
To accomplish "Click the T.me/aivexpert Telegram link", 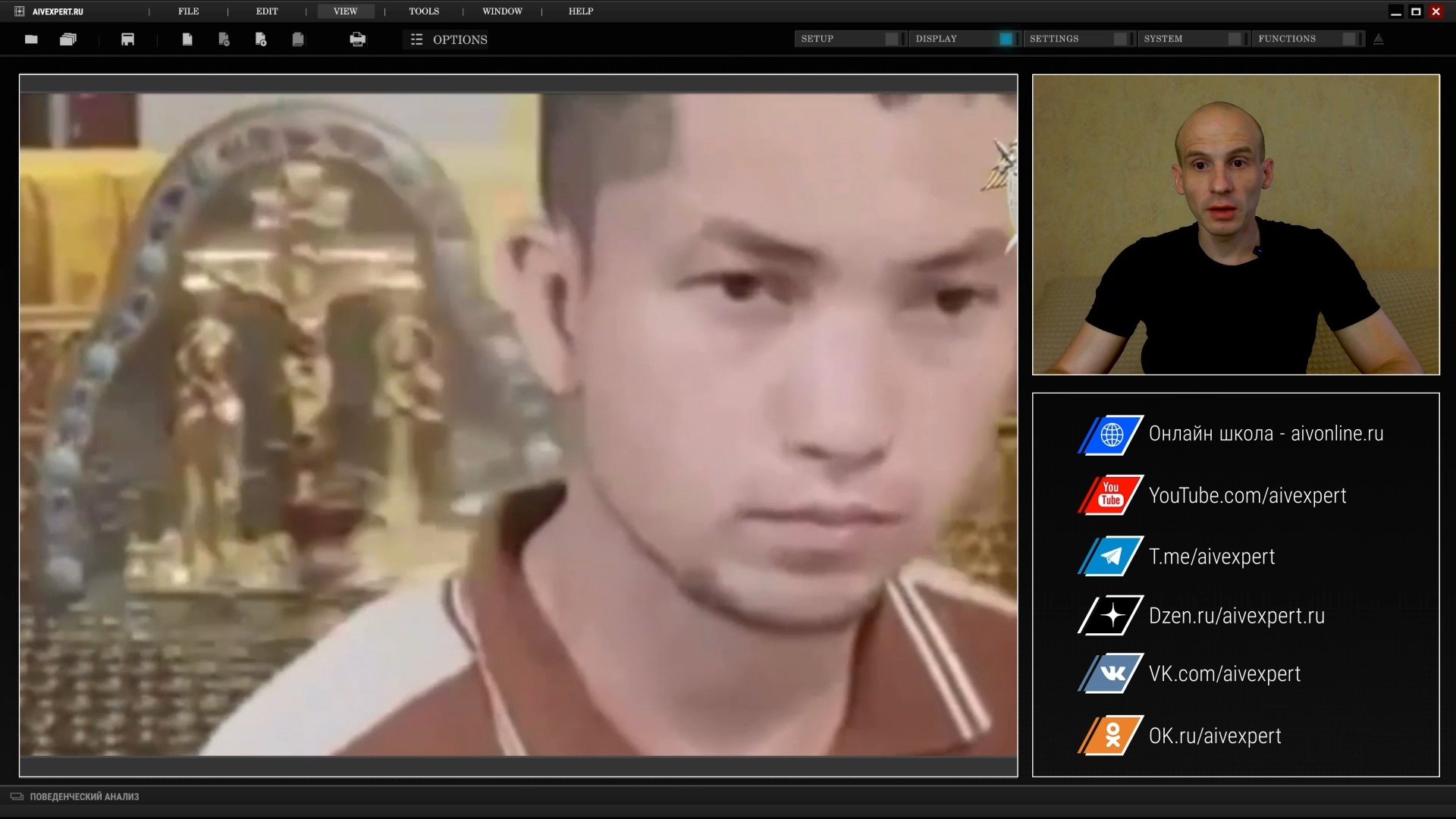I will click(1211, 557).
